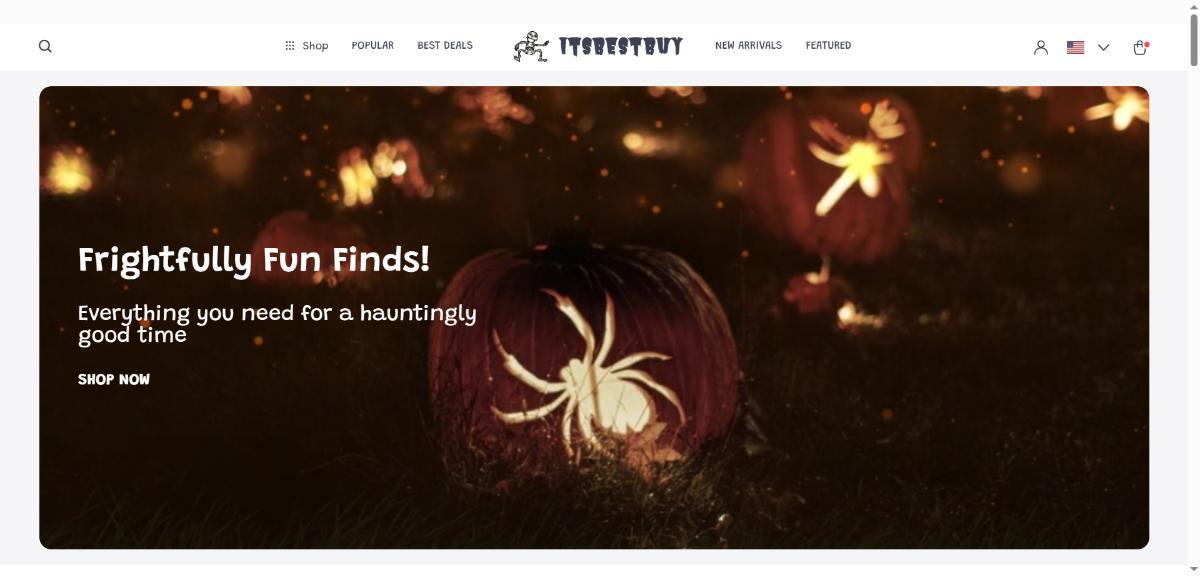This screenshot has width=1200, height=576.
Task: Click the SHOP NOW button
Action: click(x=114, y=380)
